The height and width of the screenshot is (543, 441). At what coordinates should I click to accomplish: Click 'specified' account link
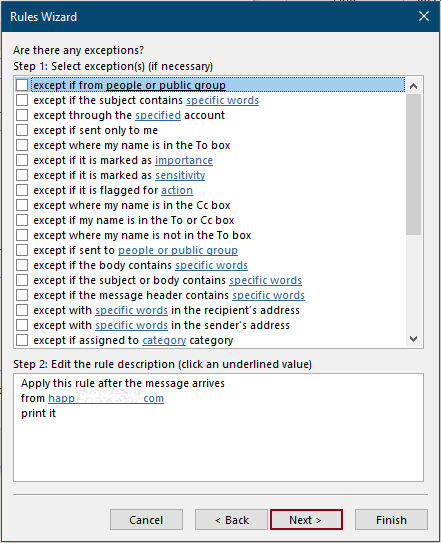click(x=158, y=115)
